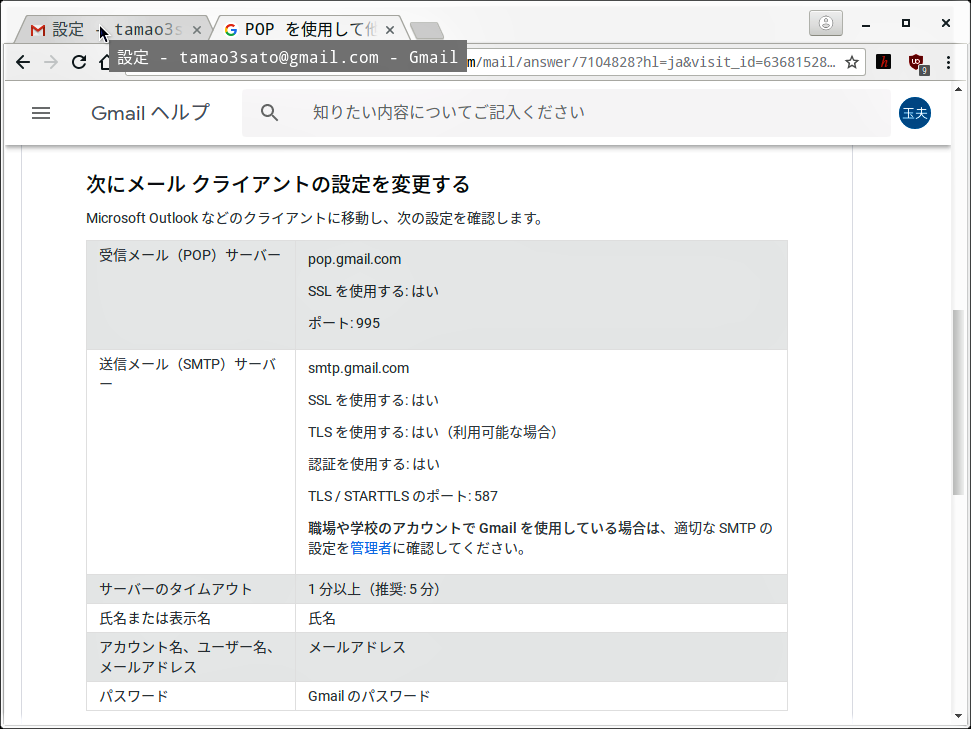Click the search magnifier icon
This screenshot has width=971, height=729.
(x=269, y=113)
